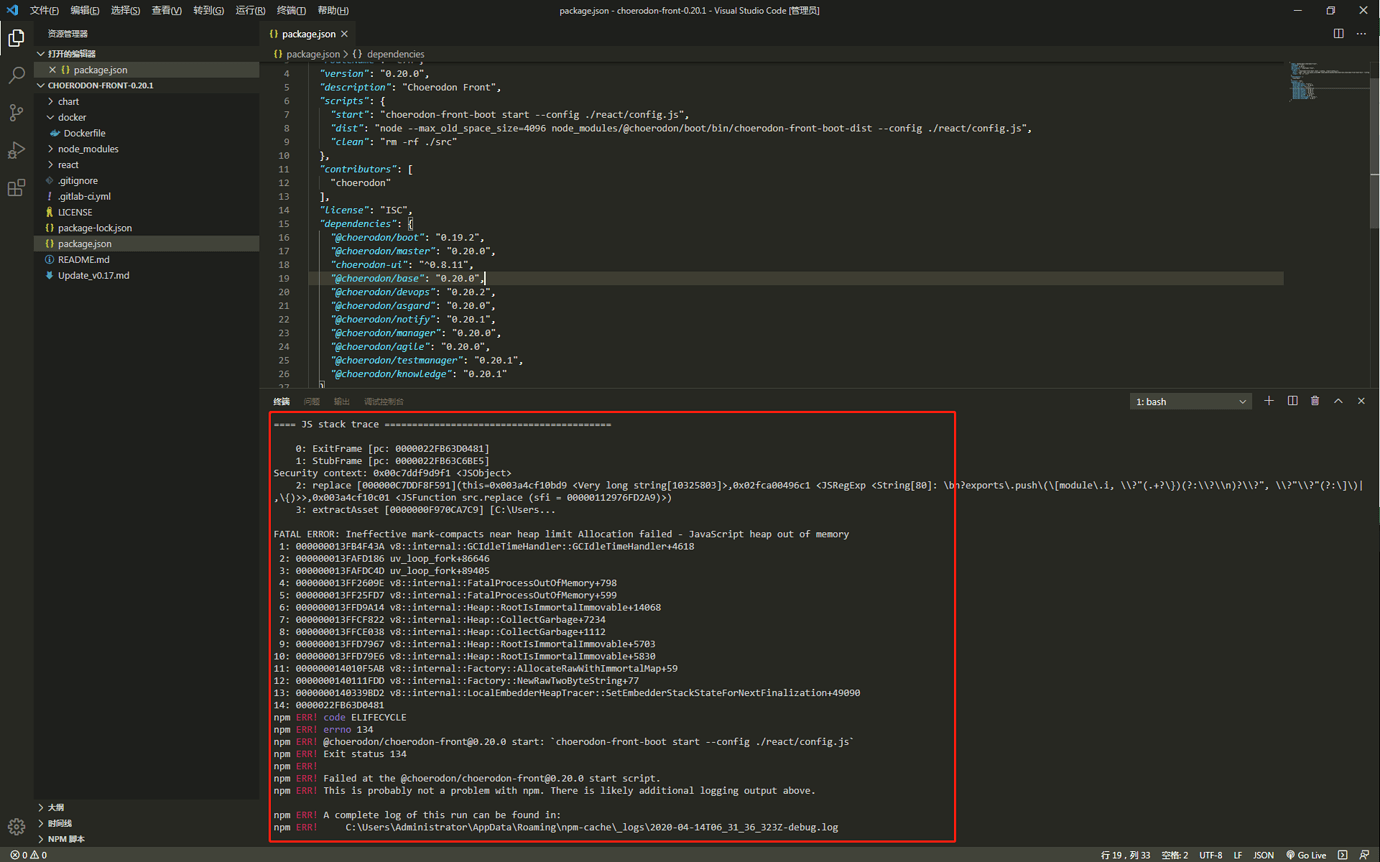
Task: Split the editor to the right
Action: (x=1338, y=34)
